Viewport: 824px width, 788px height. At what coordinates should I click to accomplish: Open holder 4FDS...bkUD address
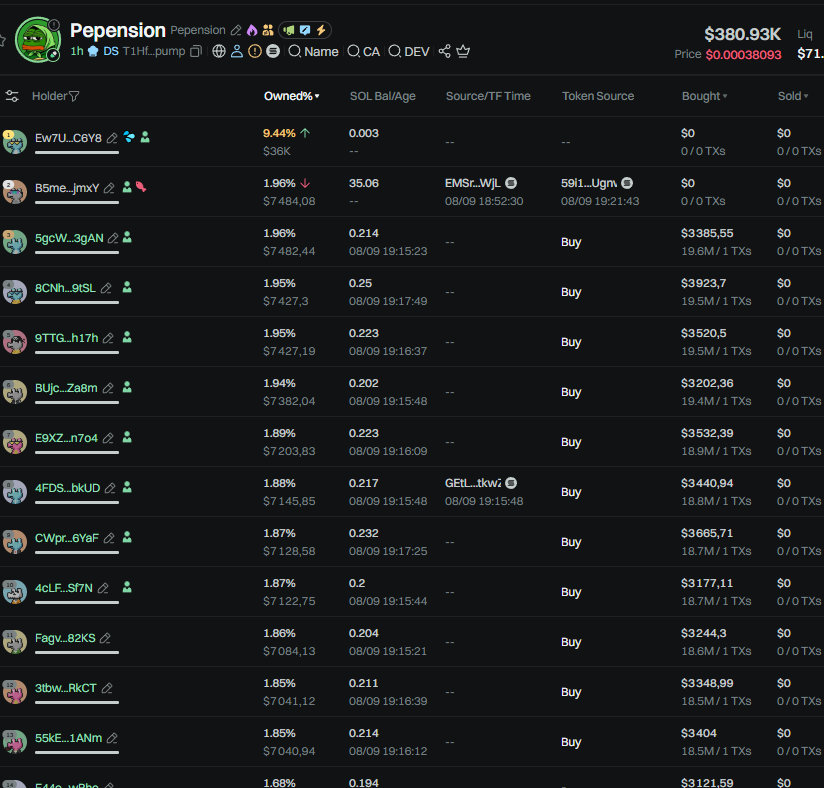pyautogui.click(x=68, y=488)
